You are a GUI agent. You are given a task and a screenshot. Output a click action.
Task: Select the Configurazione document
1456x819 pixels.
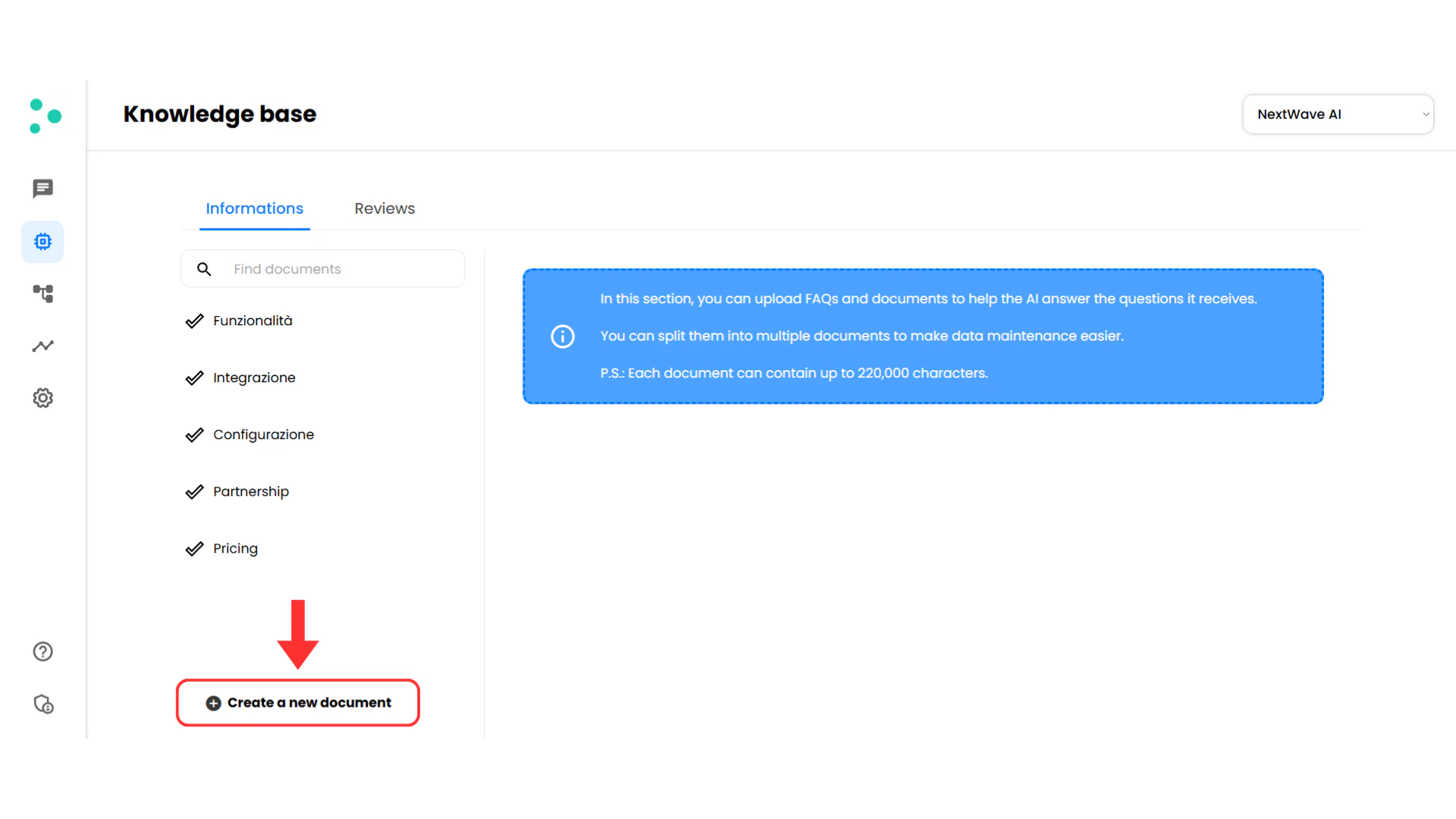[x=263, y=434]
